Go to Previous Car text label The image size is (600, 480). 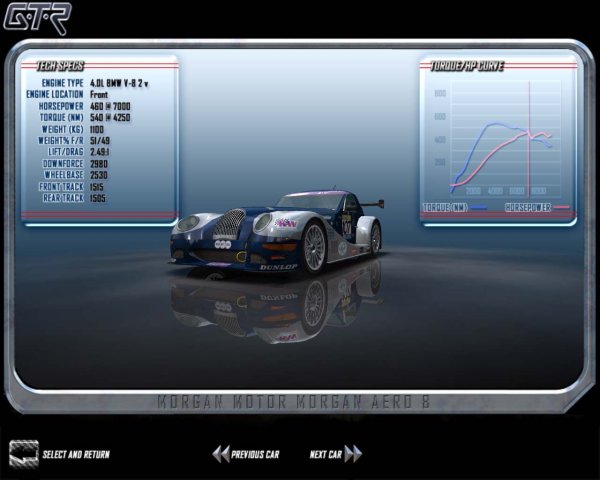pyautogui.click(x=255, y=455)
